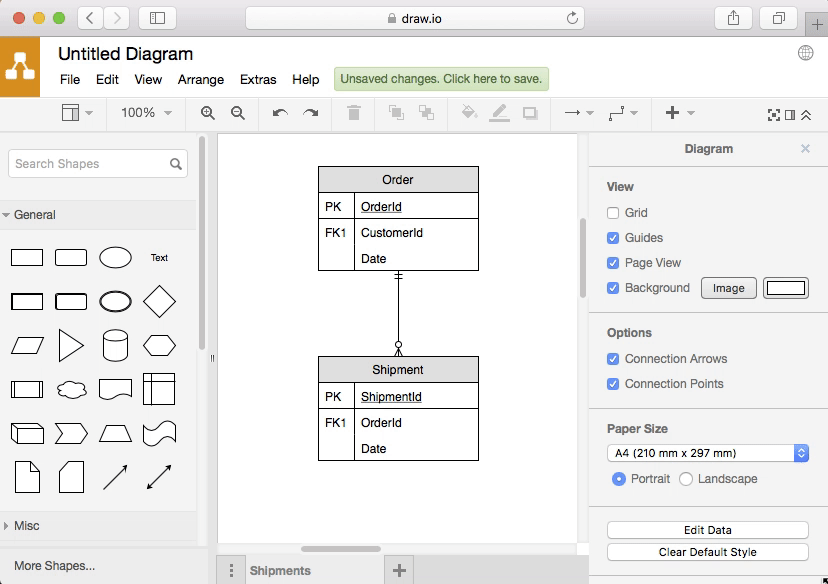This screenshot has height=584, width=828.
Task: Open the background color swatch
Action: coord(785,288)
